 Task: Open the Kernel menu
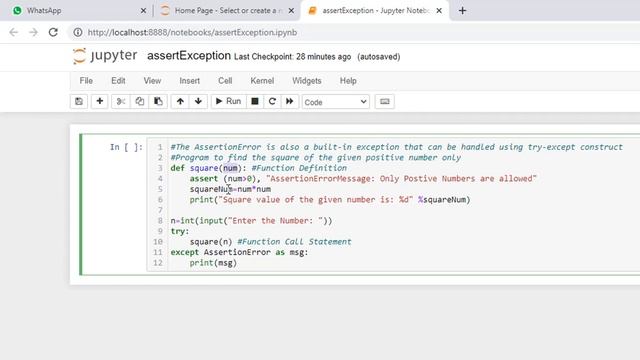tap(262, 81)
